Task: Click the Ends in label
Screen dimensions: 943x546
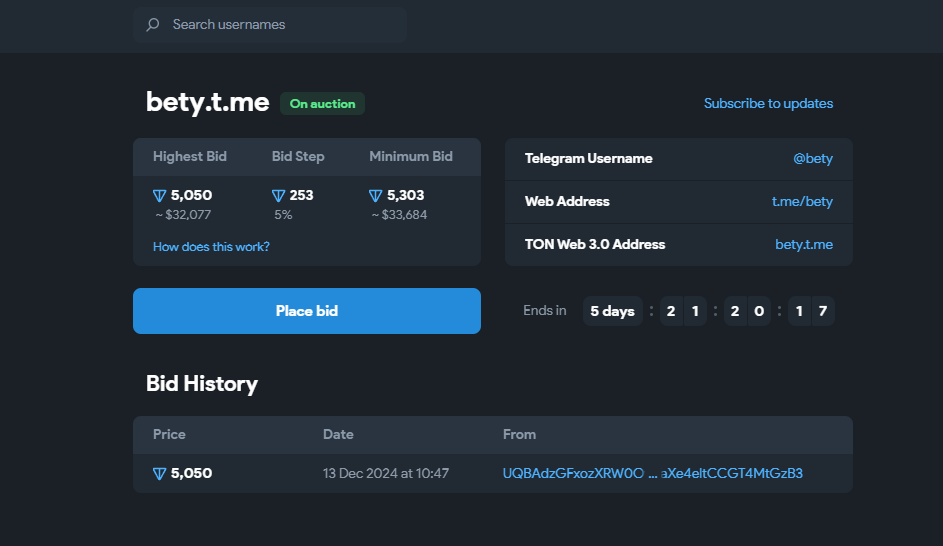Action: coord(544,310)
